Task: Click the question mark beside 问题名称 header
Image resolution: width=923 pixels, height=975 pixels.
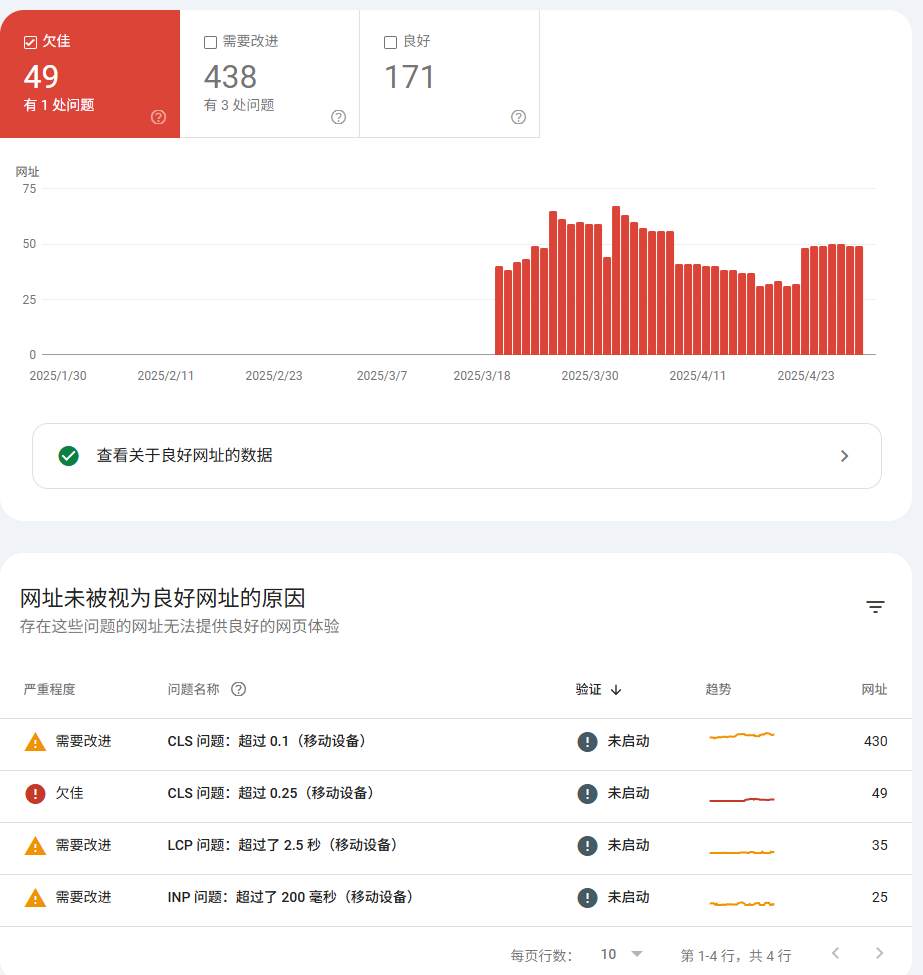Action: click(x=237, y=689)
